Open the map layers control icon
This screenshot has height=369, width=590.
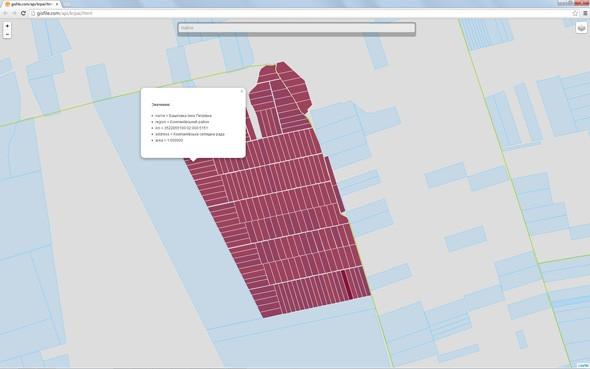(x=581, y=28)
